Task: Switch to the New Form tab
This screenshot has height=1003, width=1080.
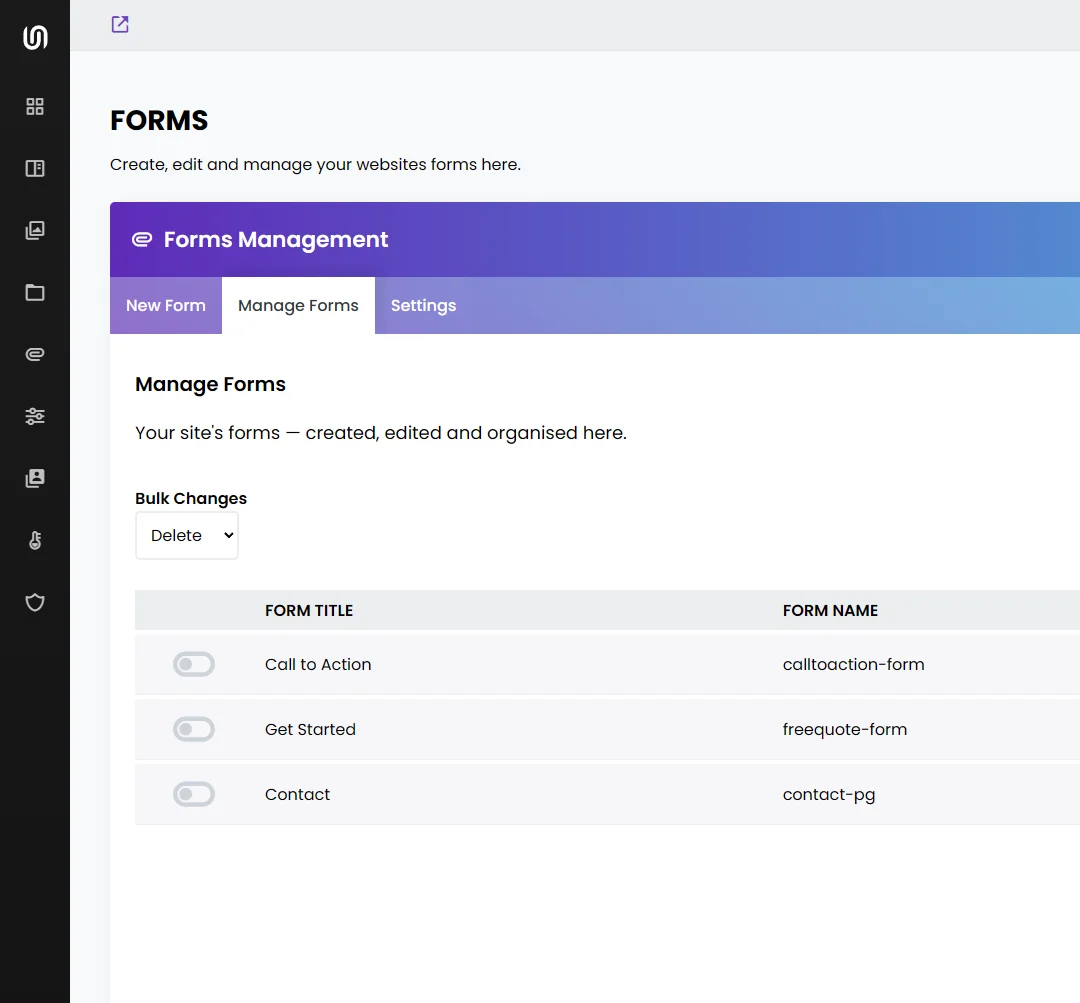Action: (x=166, y=306)
